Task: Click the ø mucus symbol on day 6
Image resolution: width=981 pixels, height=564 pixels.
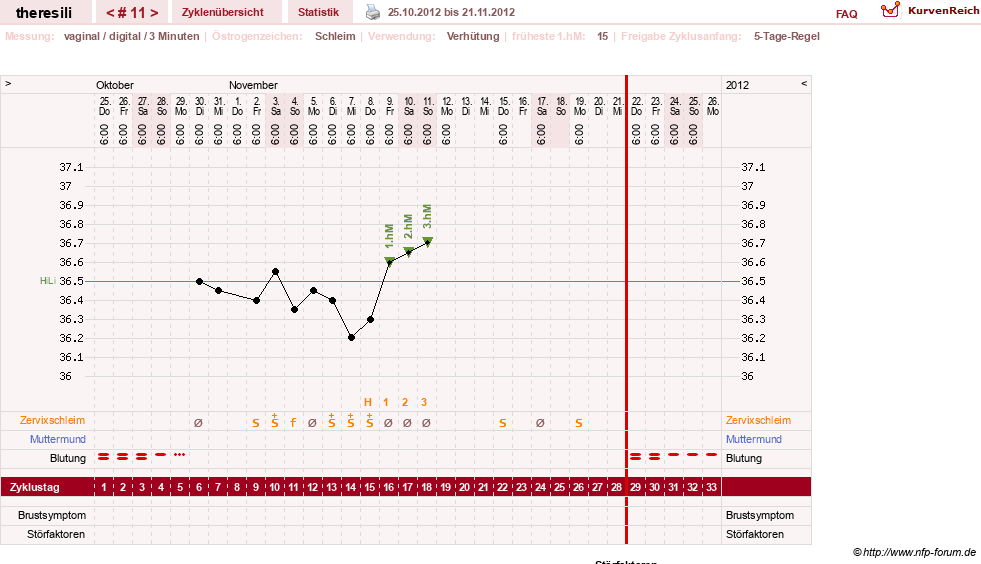Action: click(x=198, y=423)
